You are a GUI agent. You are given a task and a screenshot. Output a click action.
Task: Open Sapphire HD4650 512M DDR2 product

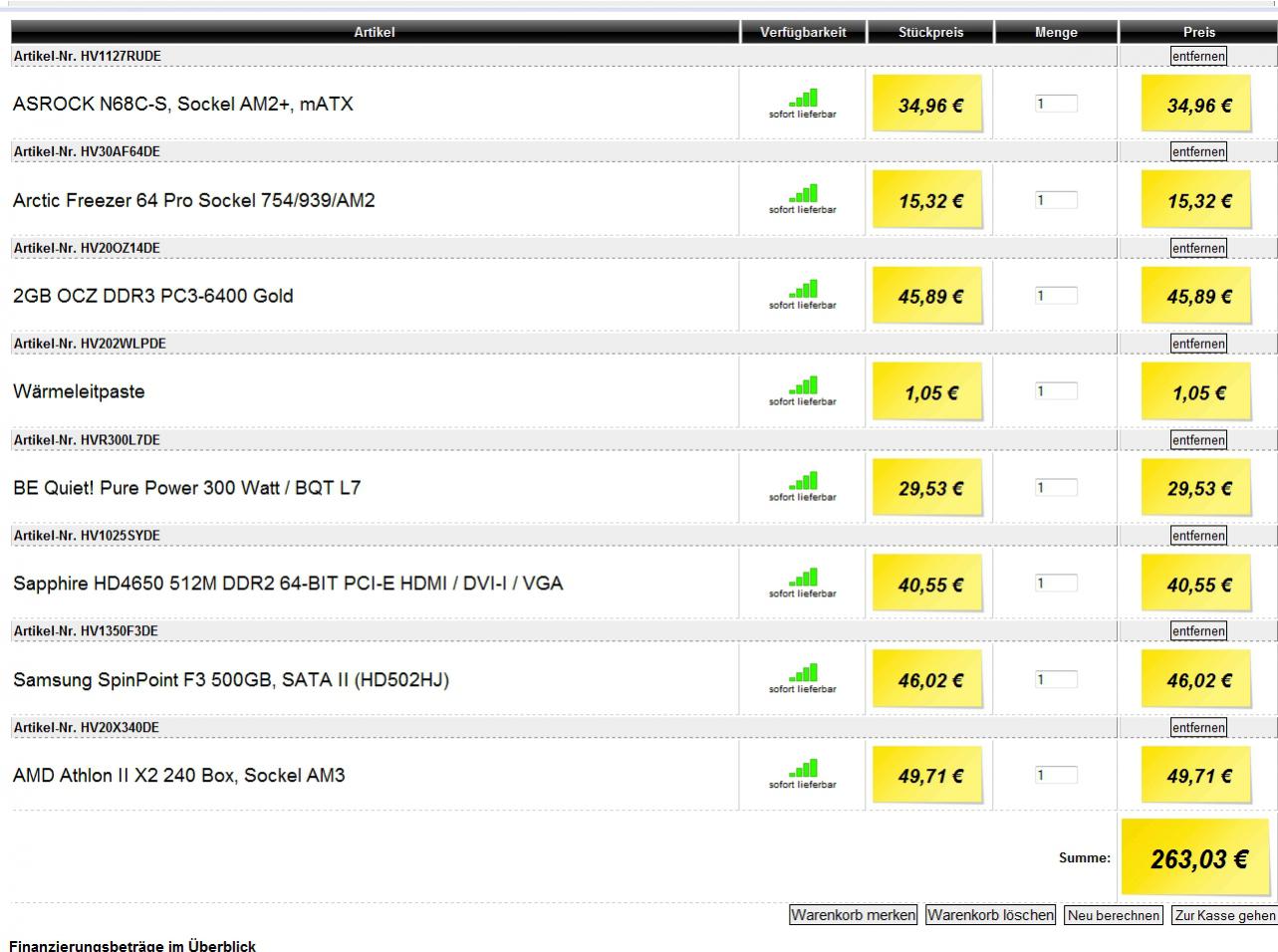tap(288, 584)
